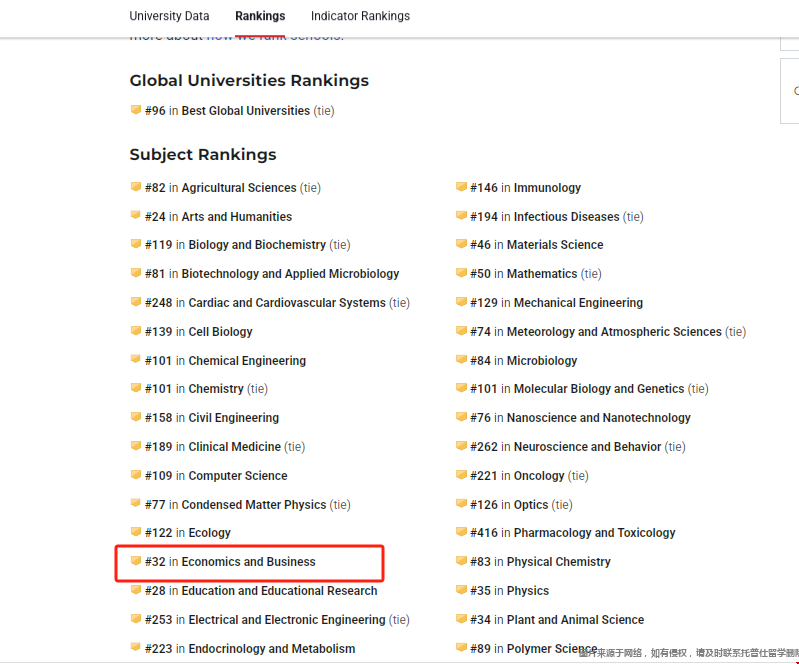Open Electrical and Electronic Engineering ranking
Viewport: 799px width, 664px height.
point(287,620)
